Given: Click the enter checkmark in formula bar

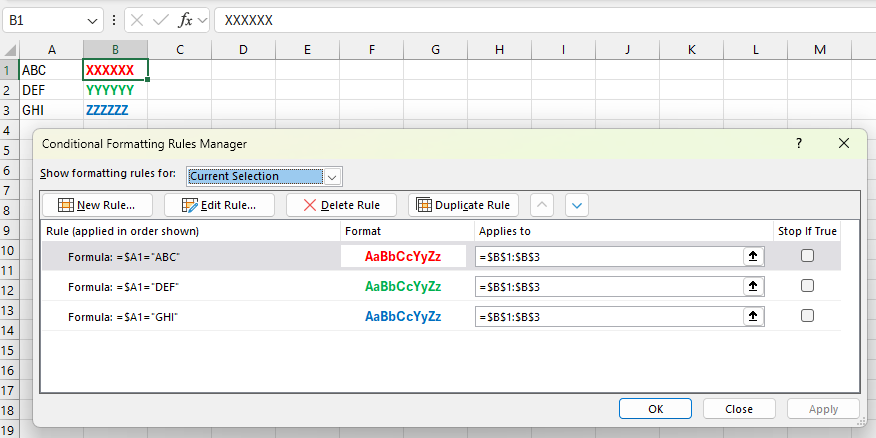Looking at the screenshot, I should pos(161,21).
